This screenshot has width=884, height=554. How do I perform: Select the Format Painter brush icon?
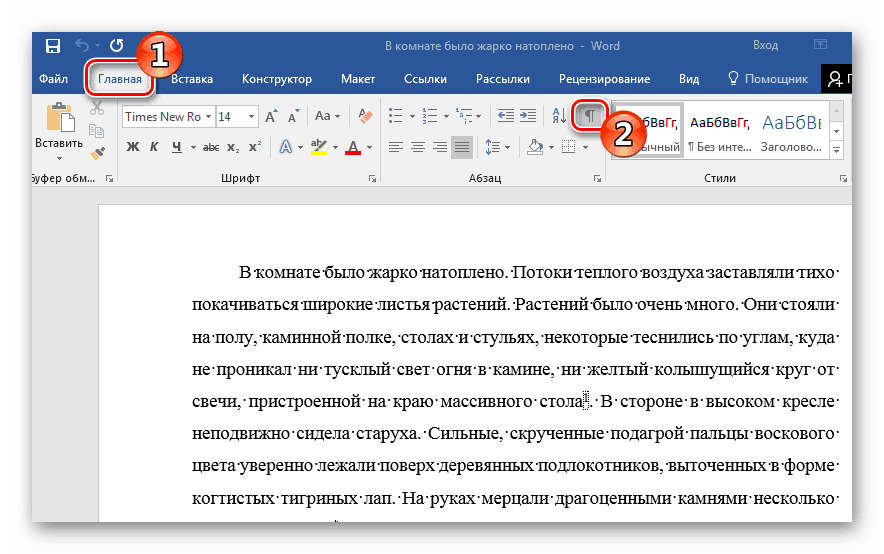(x=97, y=154)
